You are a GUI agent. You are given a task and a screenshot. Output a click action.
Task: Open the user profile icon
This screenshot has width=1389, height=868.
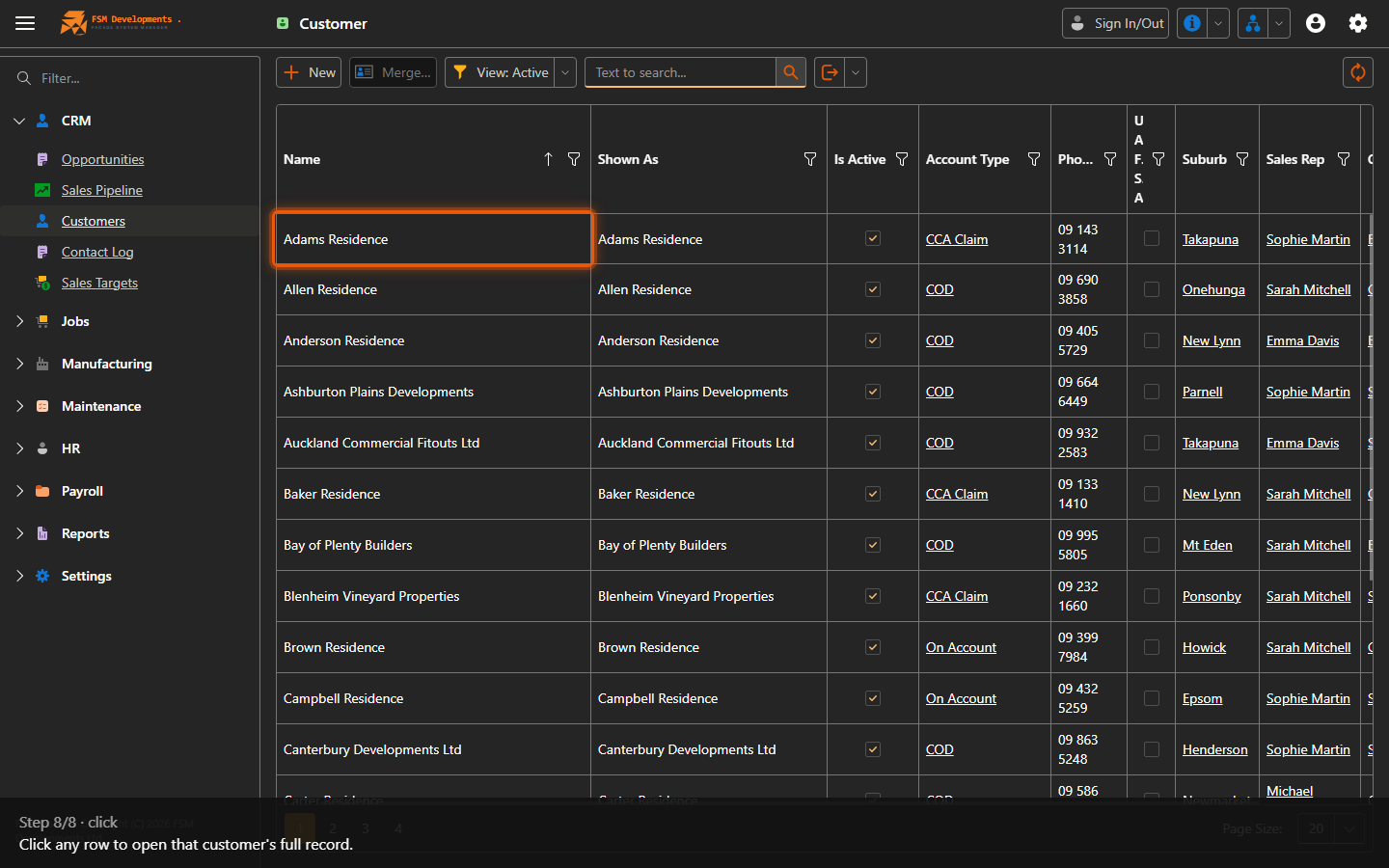[1316, 23]
